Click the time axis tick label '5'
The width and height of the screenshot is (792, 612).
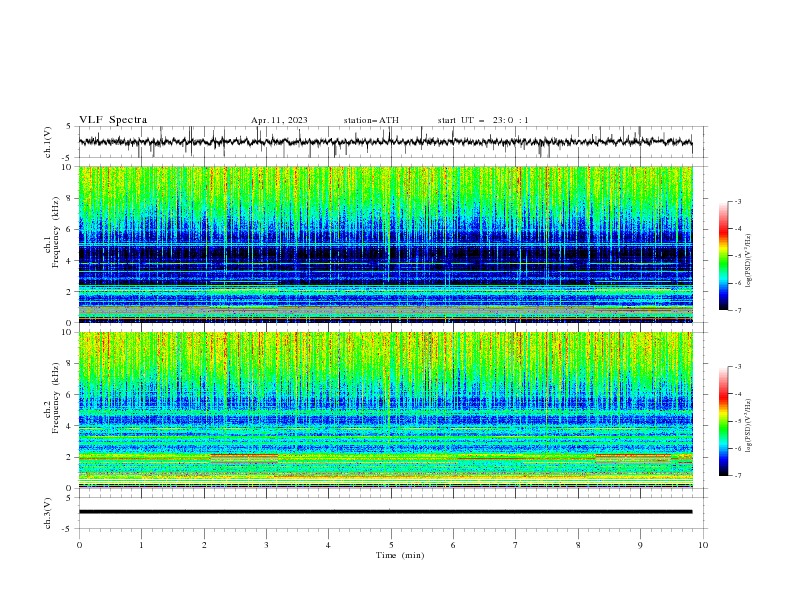(391, 545)
